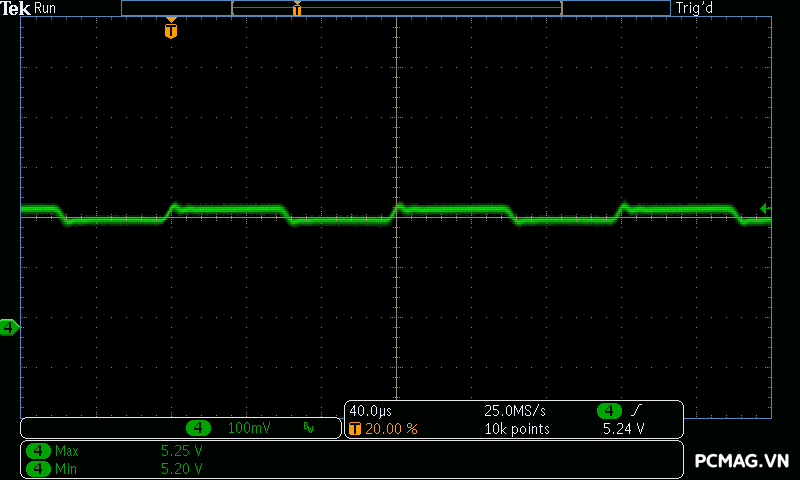Click the orange trigger position marker on graticule
The height and width of the screenshot is (480, 800).
[x=171, y=30]
